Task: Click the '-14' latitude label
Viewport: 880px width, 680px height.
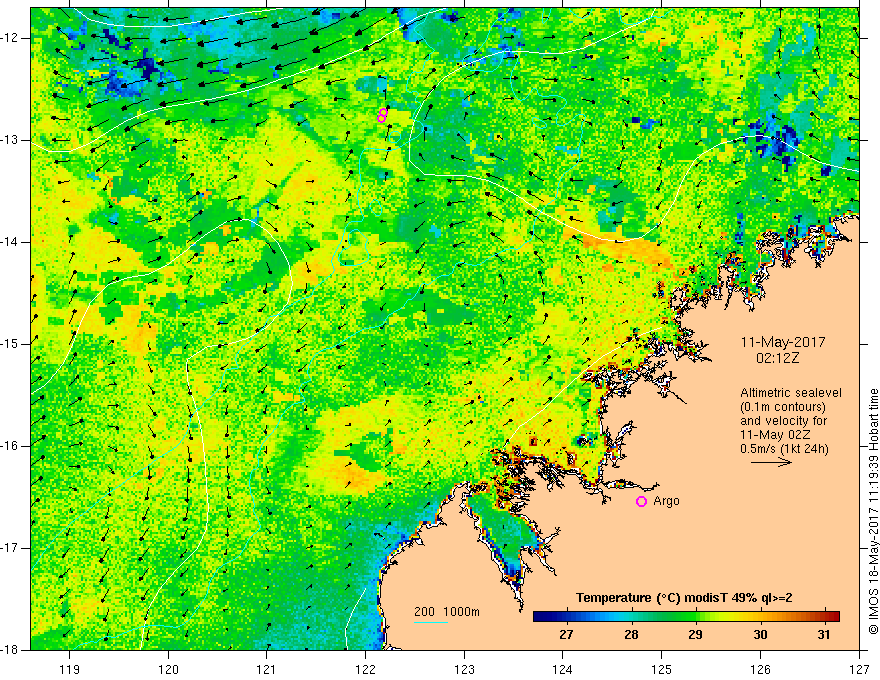Action: pyautogui.click(x=11, y=242)
